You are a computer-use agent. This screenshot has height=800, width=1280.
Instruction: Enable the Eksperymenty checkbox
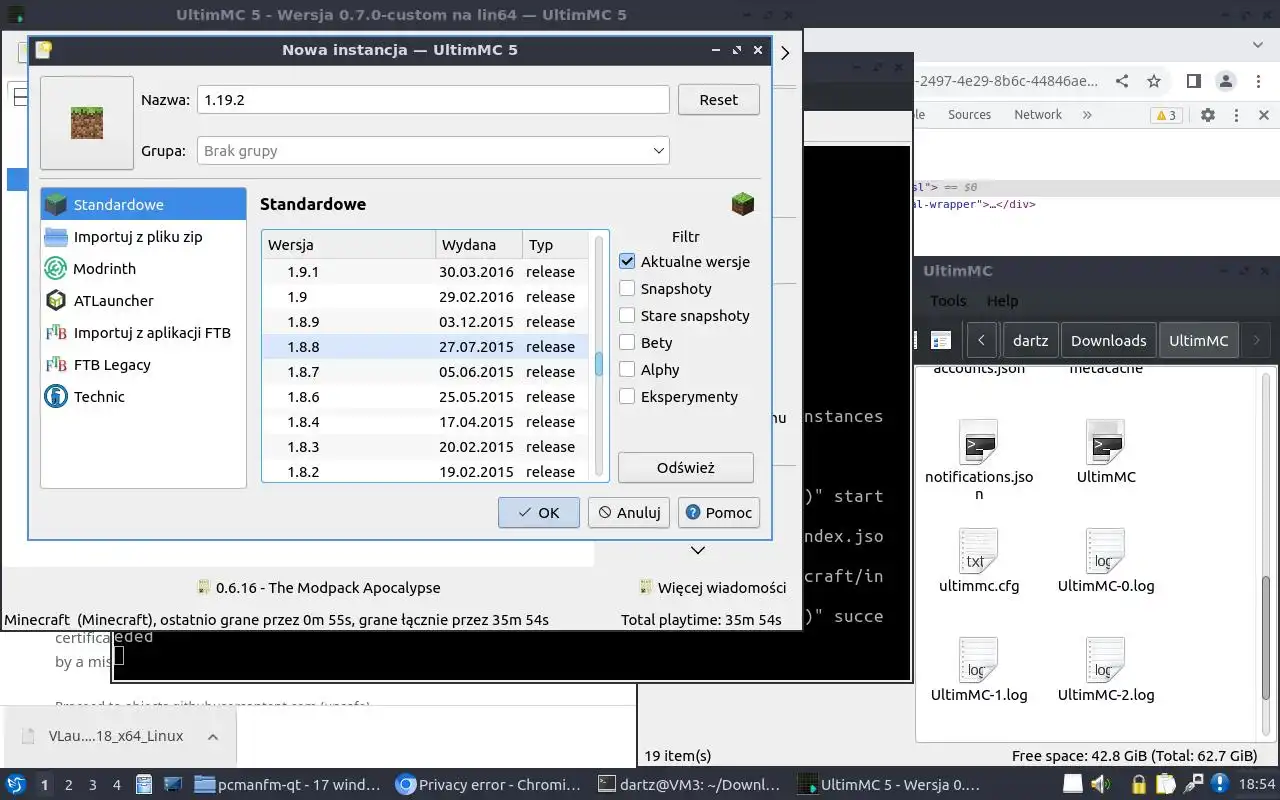tap(627, 397)
